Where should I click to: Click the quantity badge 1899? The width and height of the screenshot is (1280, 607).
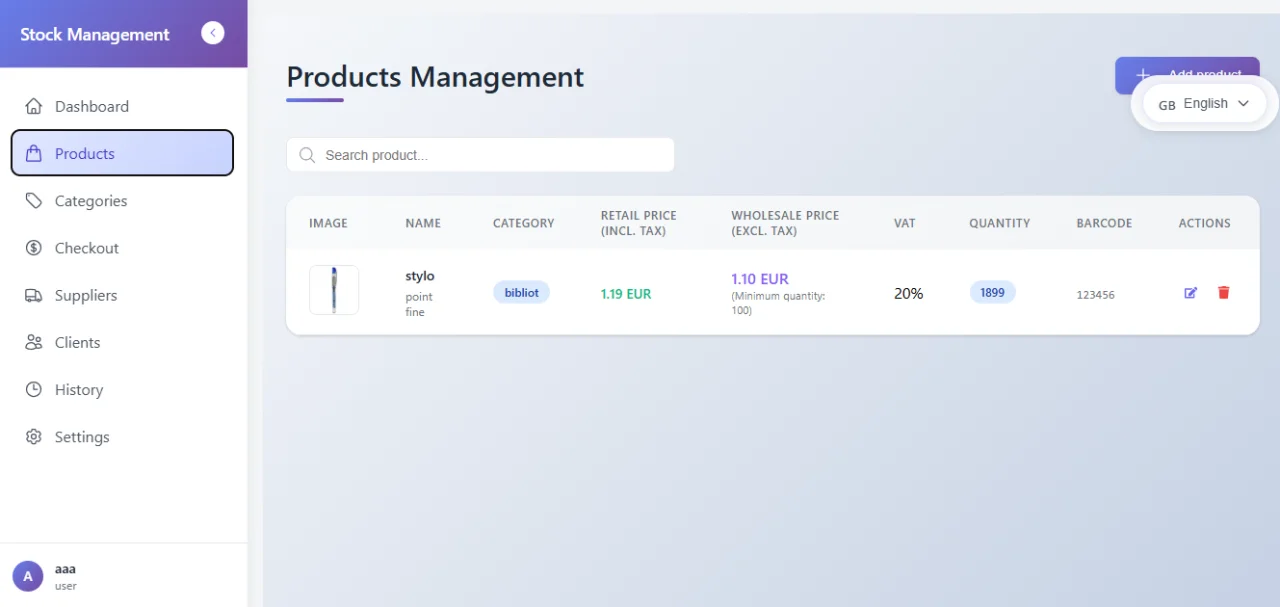[x=992, y=293]
